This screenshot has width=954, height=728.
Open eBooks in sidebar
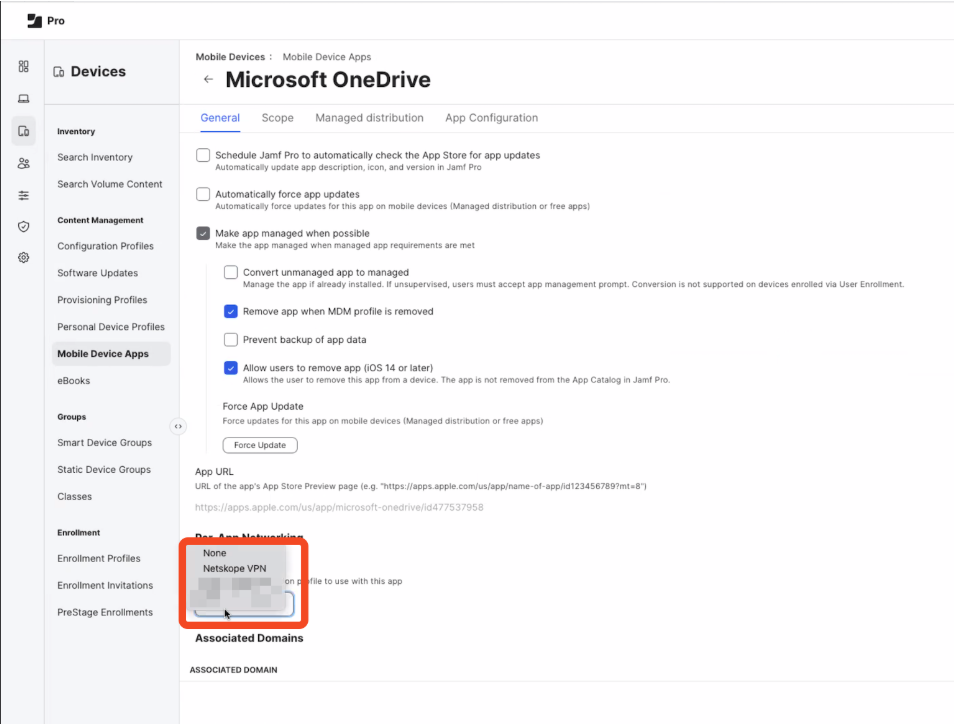click(74, 381)
